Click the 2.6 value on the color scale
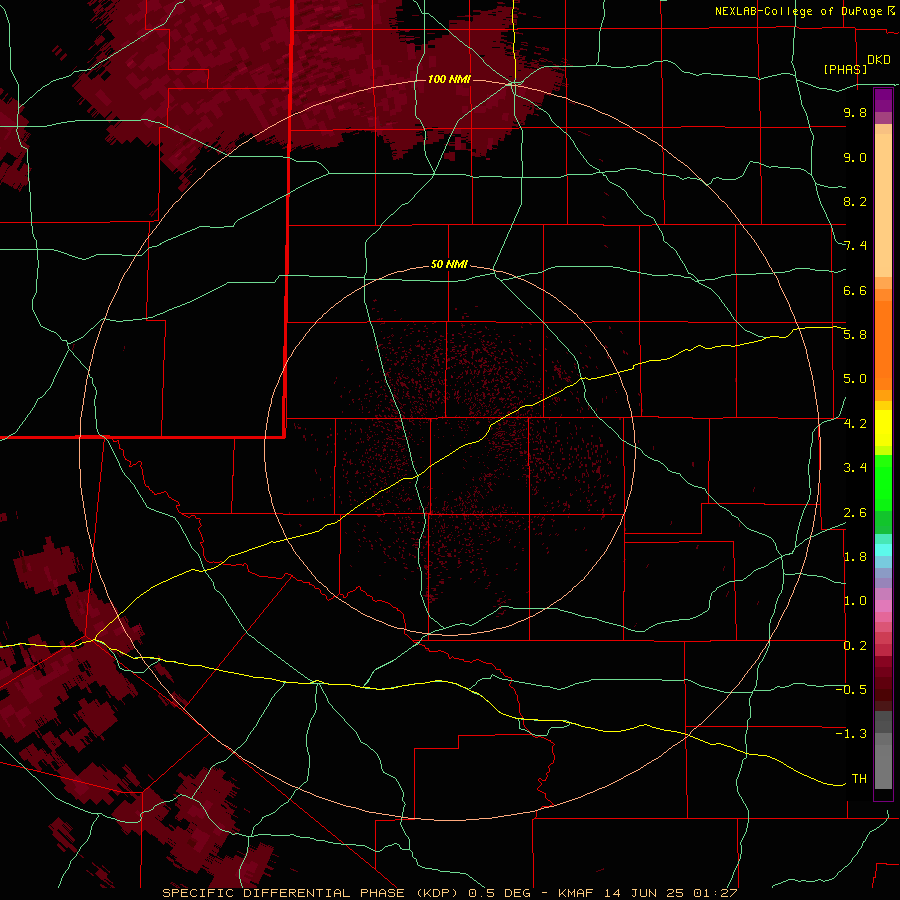 click(x=855, y=513)
